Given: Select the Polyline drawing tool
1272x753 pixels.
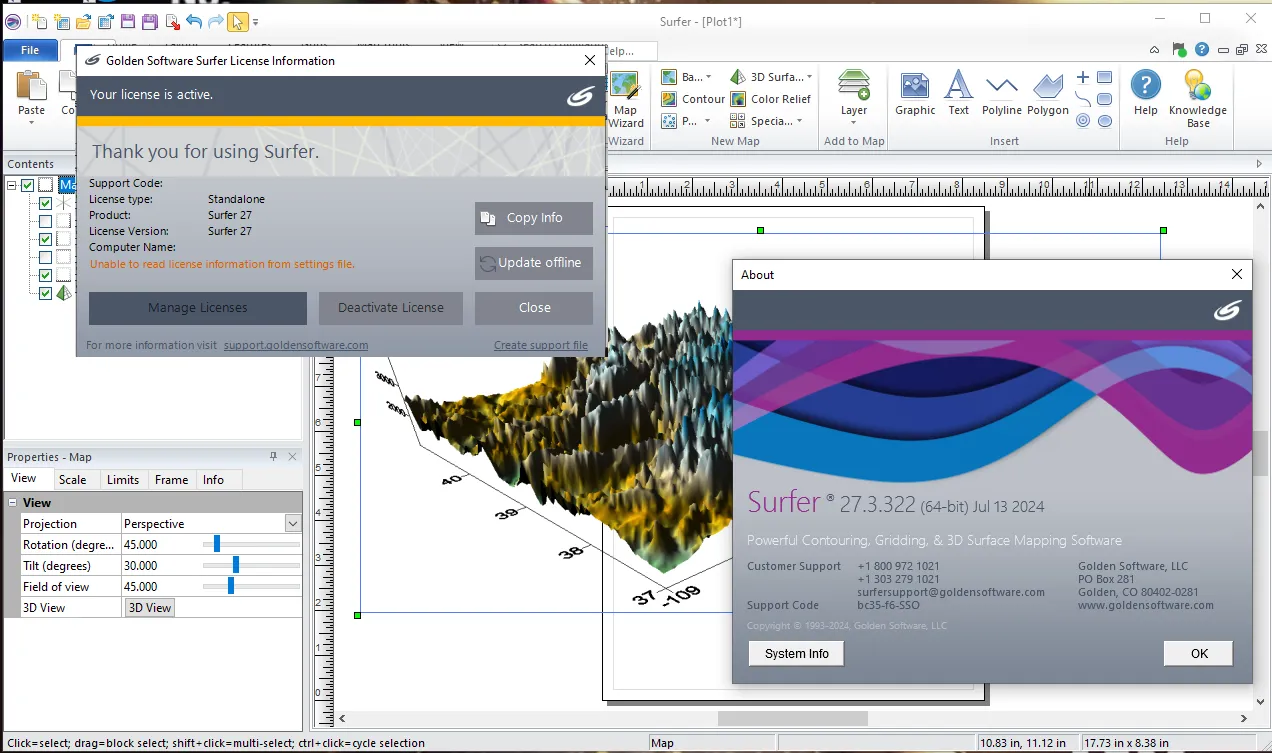Looking at the screenshot, I should point(1001,94).
